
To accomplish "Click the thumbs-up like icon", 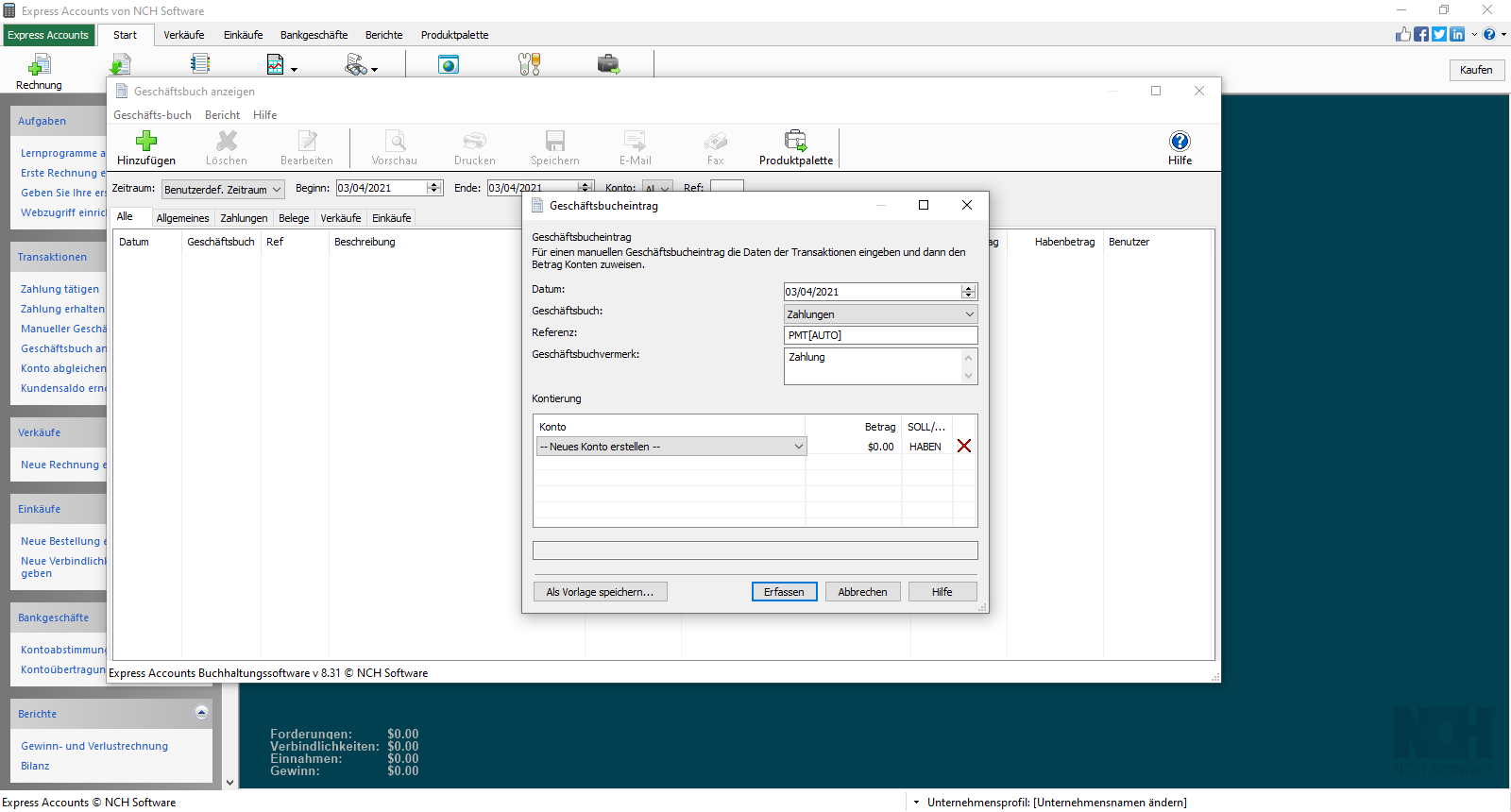I will [1403, 34].
